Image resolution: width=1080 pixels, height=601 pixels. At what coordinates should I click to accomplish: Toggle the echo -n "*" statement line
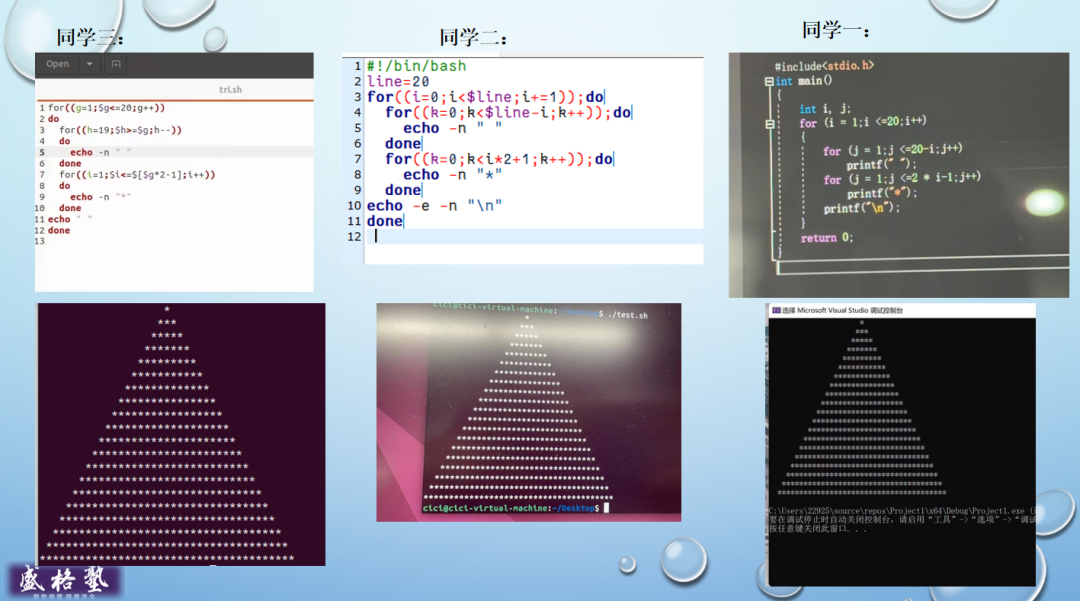tap(450, 174)
